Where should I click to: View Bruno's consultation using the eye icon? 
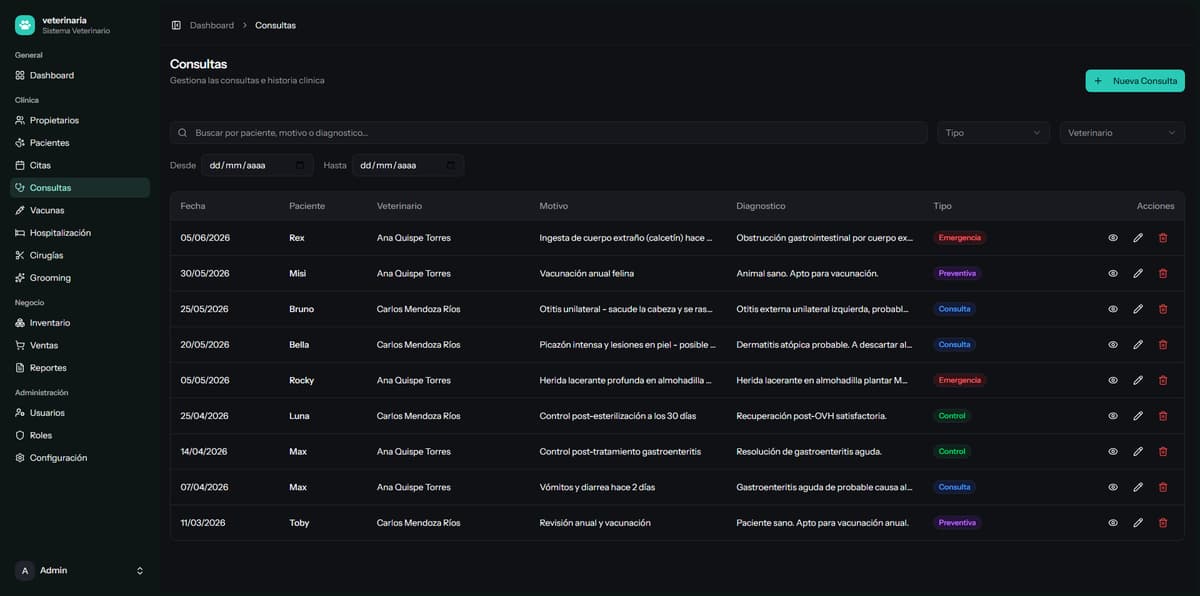pyautogui.click(x=1113, y=309)
